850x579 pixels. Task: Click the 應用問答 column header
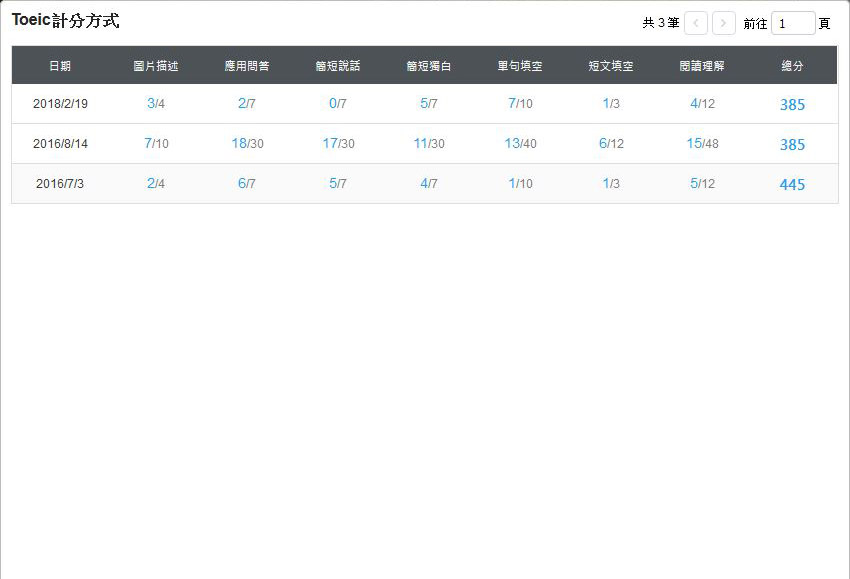click(x=247, y=66)
